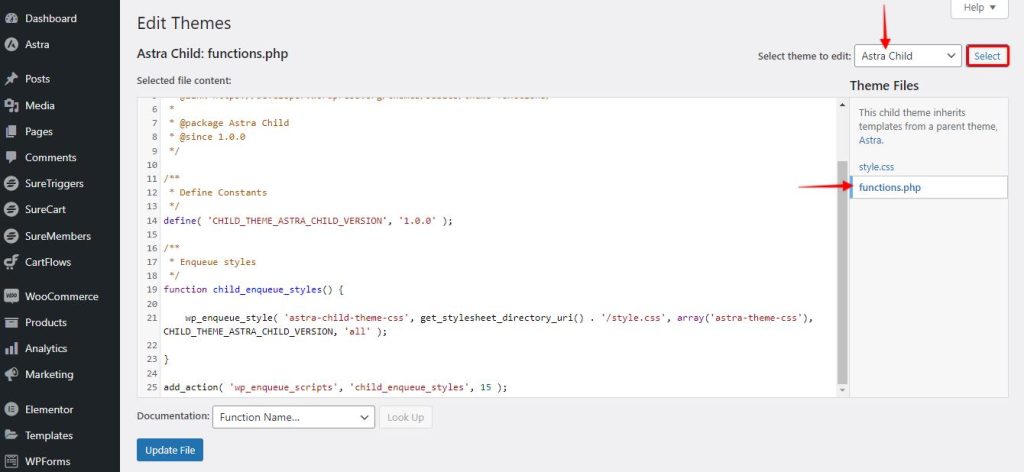Click the Select theme button
The image size is (1024, 472).
point(987,55)
